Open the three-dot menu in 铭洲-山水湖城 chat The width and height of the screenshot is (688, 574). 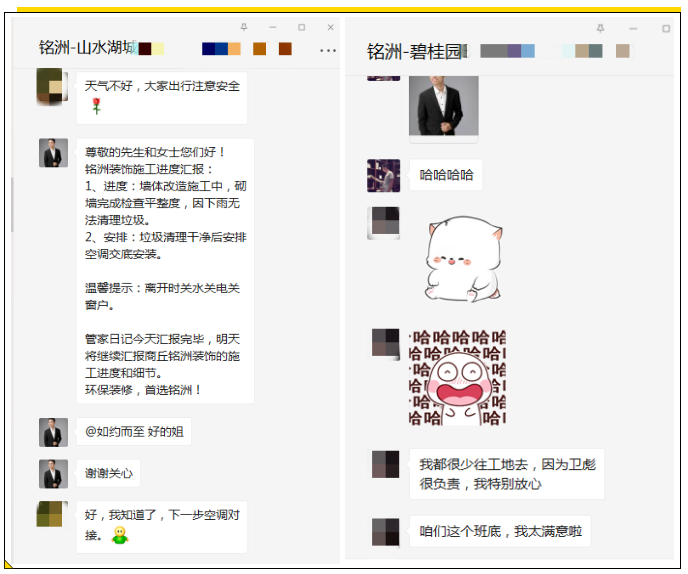tap(328, 50)
